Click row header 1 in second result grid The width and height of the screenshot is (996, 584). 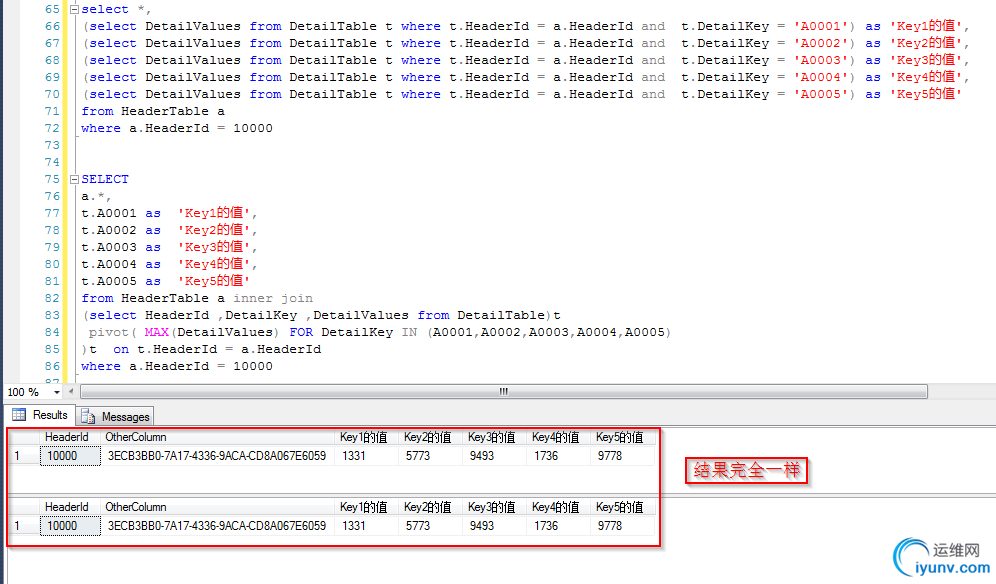(24, 526)
